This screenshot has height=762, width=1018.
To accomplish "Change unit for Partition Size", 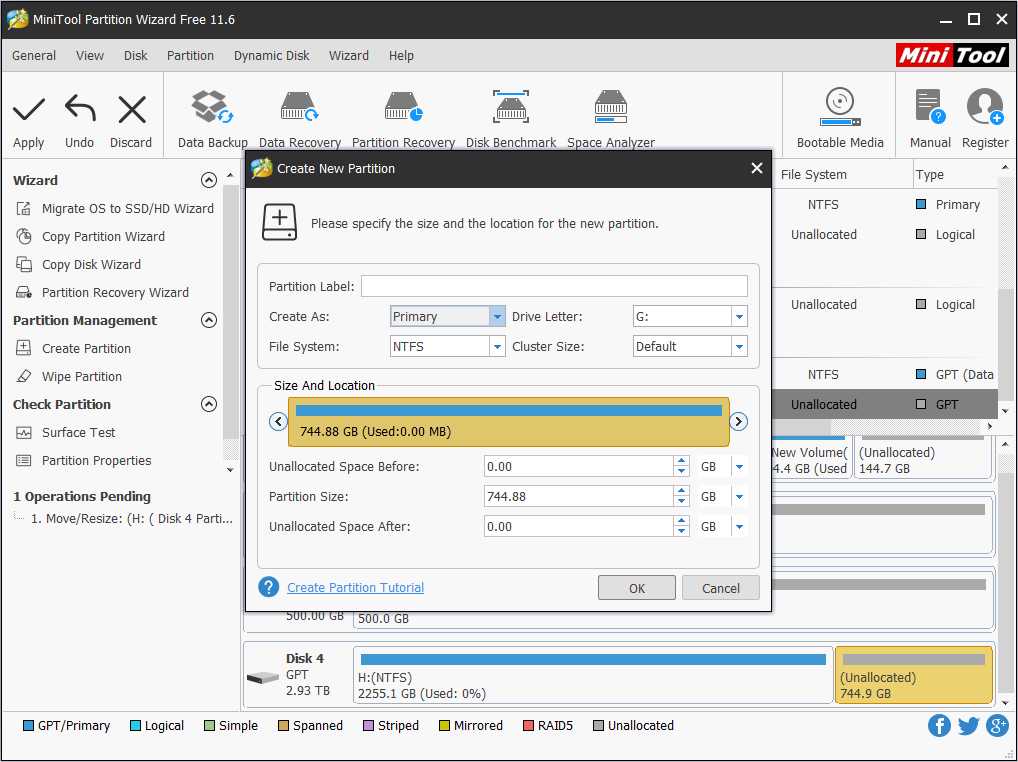I will [x=739, y=497].
